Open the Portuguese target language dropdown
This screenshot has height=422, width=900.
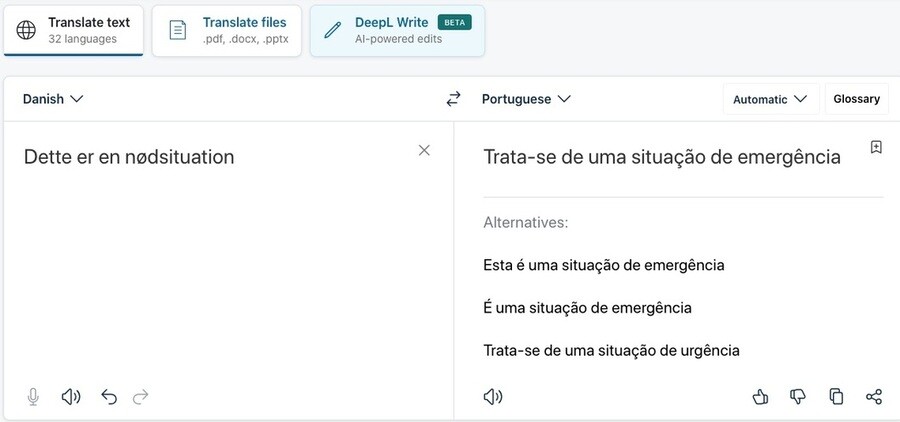coord(526,99)
